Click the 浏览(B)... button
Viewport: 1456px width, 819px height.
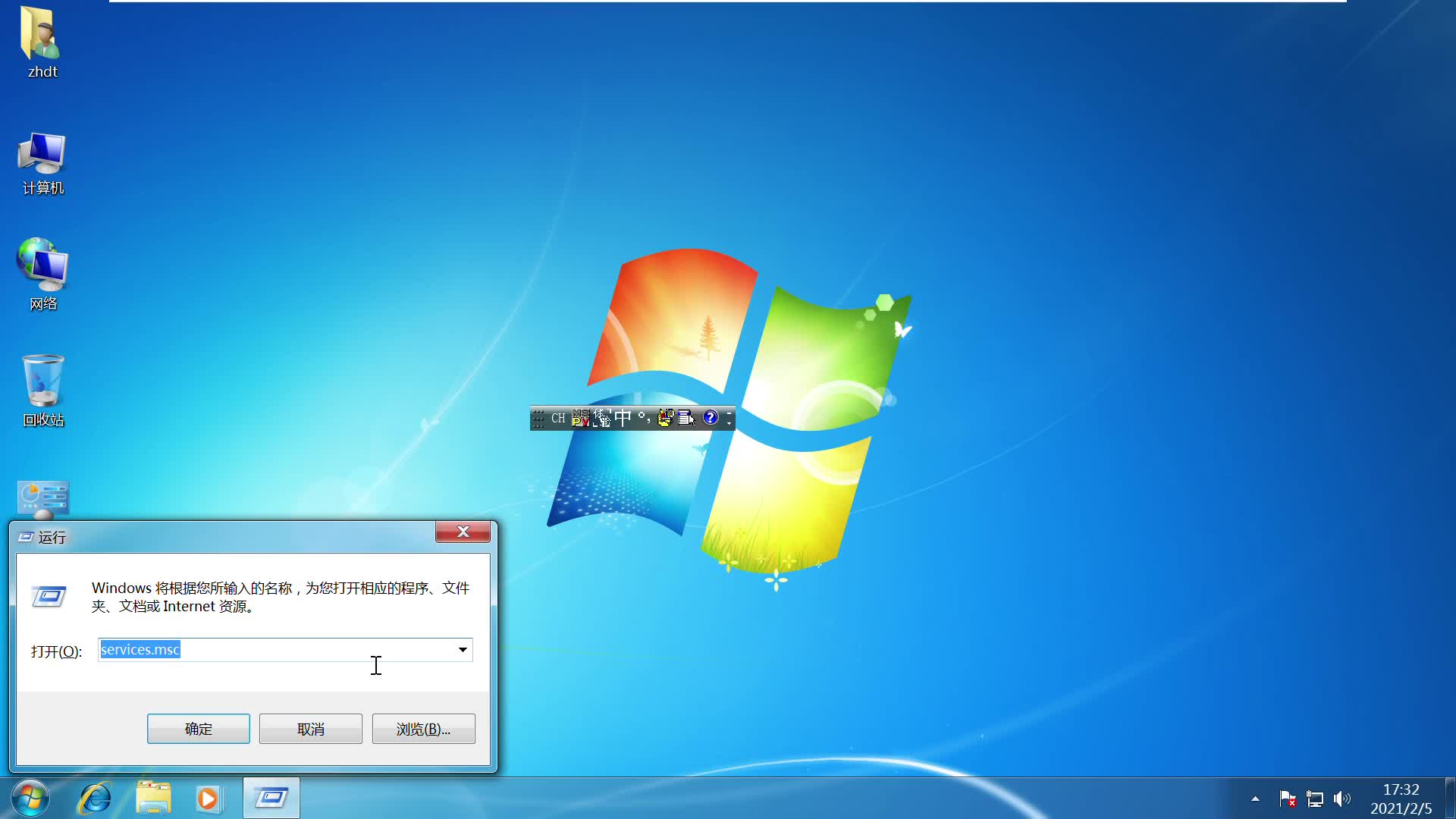pyautogui.click(x=424, y=729)
